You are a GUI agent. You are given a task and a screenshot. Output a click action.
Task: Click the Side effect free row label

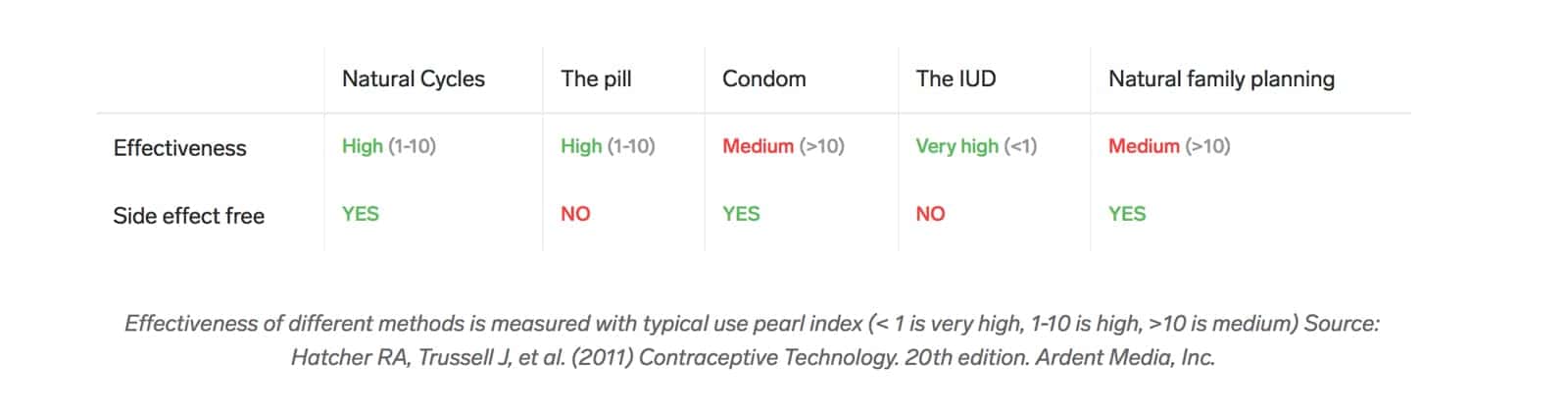pyautogui.click(x=188, y=216)
